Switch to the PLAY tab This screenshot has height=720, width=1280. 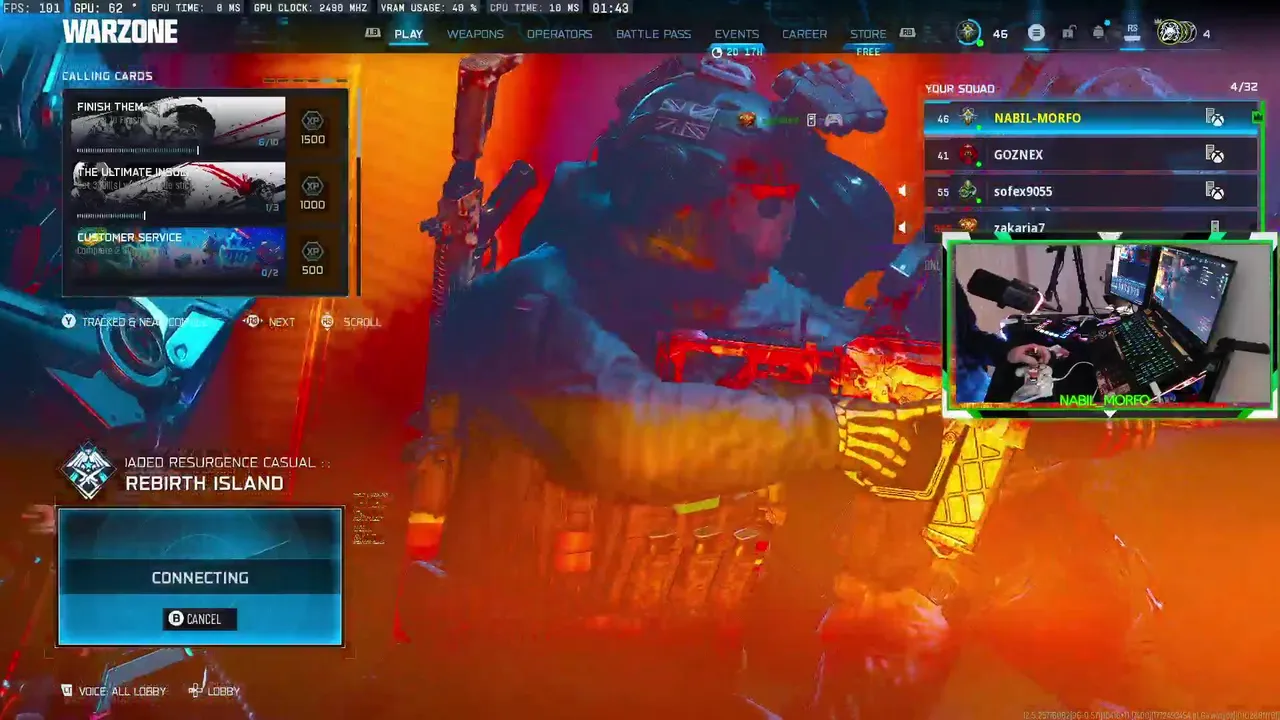tap(408, 34)
